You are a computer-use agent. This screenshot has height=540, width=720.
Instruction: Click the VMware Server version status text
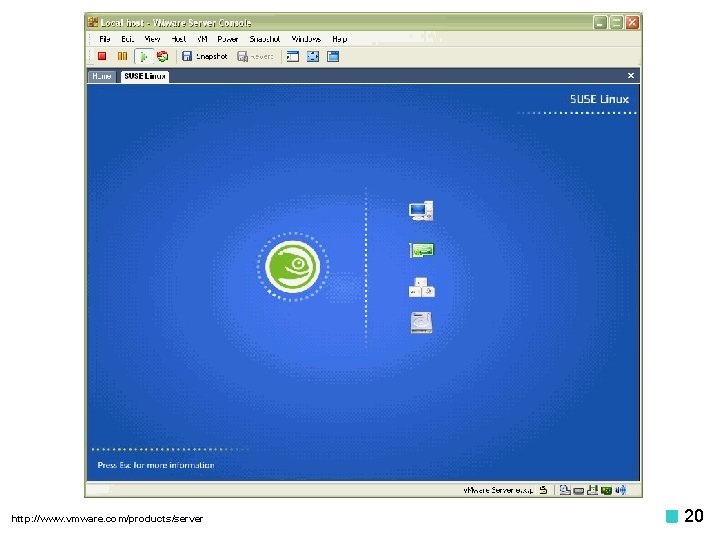pos(498,490)
